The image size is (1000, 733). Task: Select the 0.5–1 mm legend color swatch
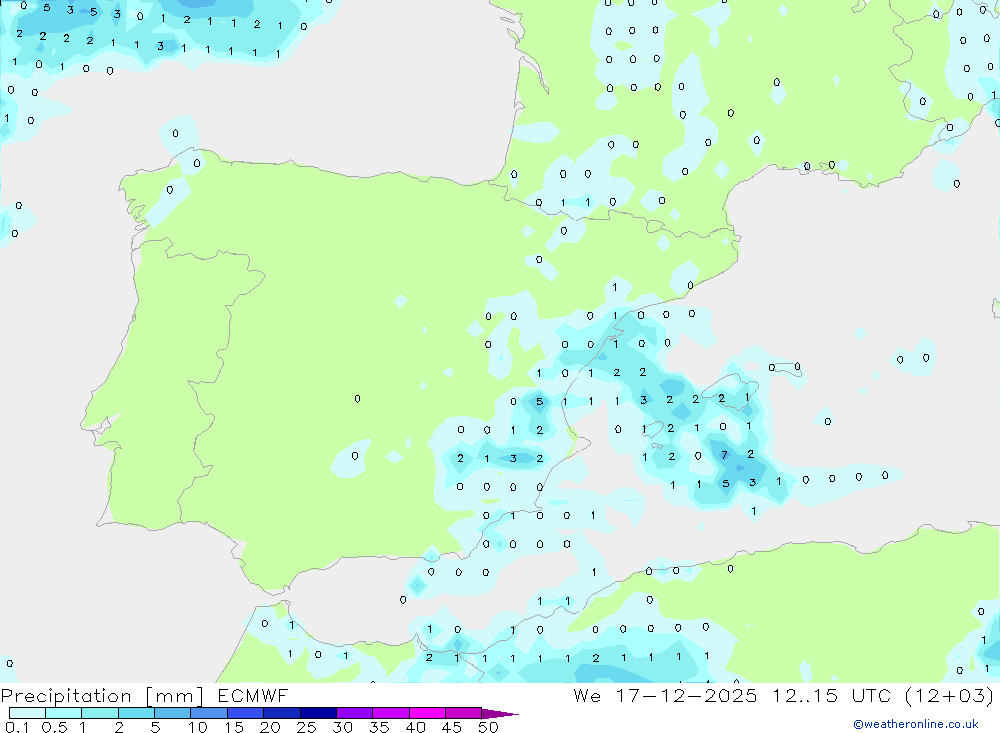[63, 713]
